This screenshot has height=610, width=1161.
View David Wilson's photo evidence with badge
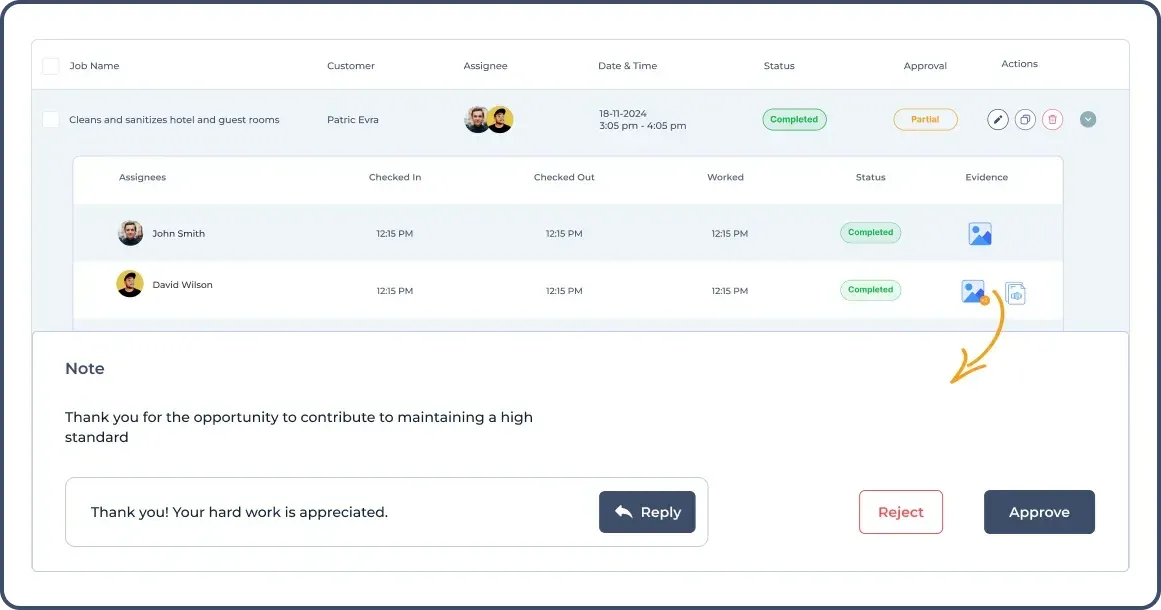(972, 291)
